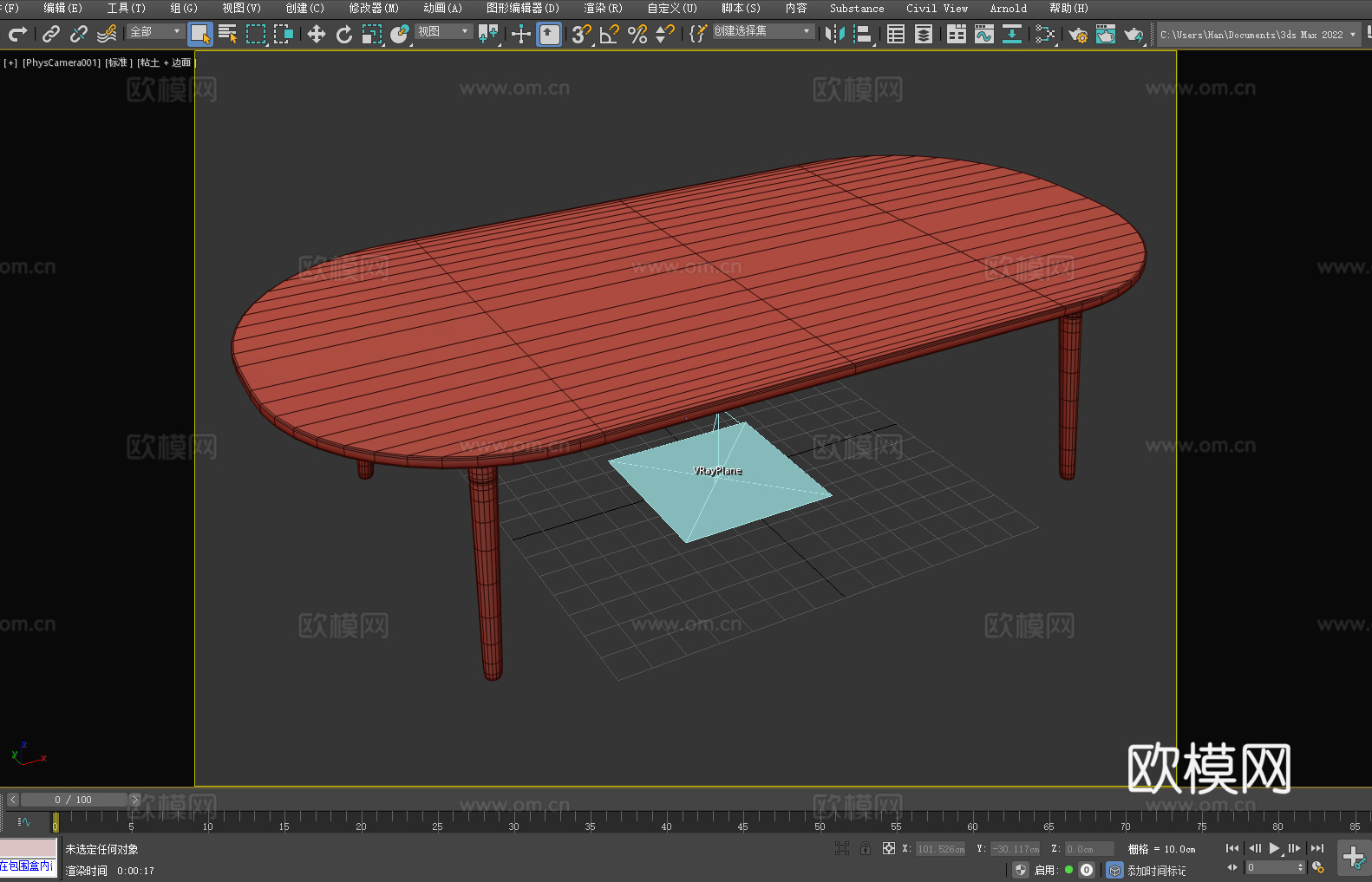Screen dimensions: 1372x882
Task: Choose the Rectangular Selection Region tool
Action: click(256, 34)
